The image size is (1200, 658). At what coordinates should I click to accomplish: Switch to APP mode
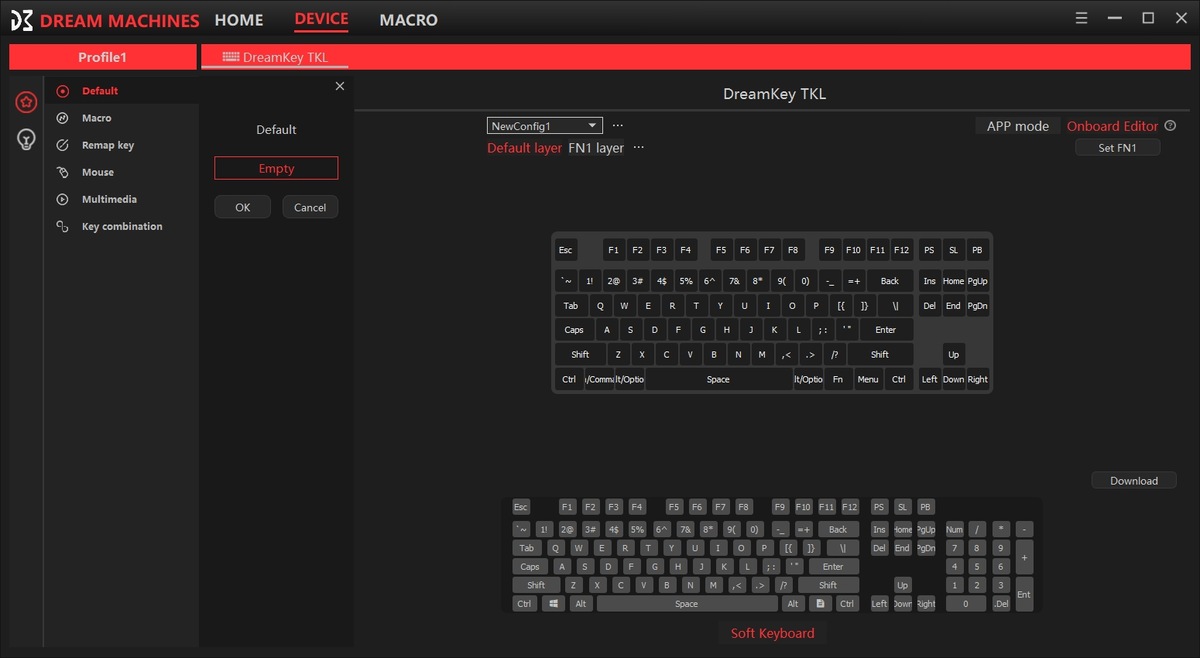(1018, 126)
